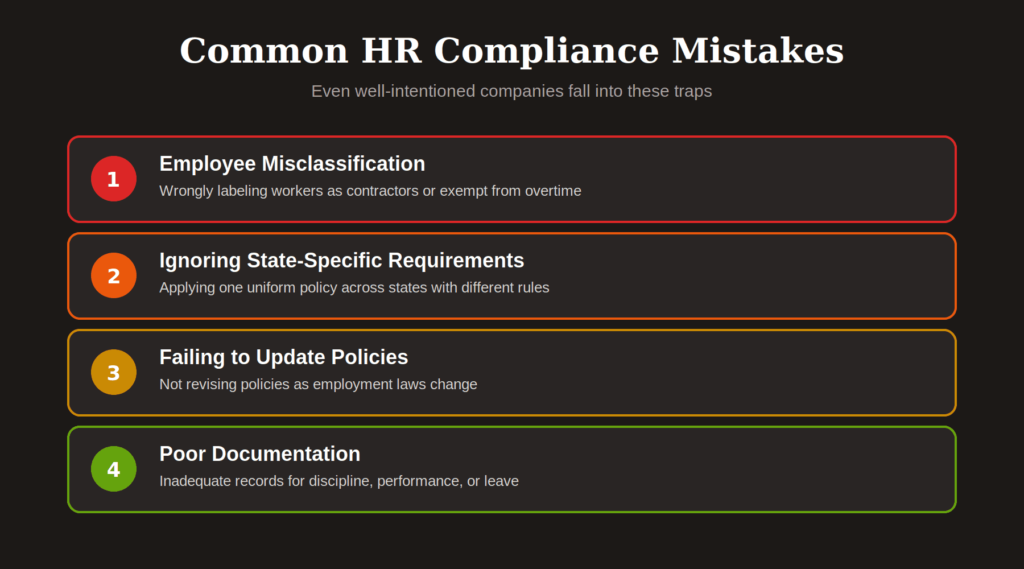Click the red number 1 circle
The image size is (1024, 569).
[114, 178]
